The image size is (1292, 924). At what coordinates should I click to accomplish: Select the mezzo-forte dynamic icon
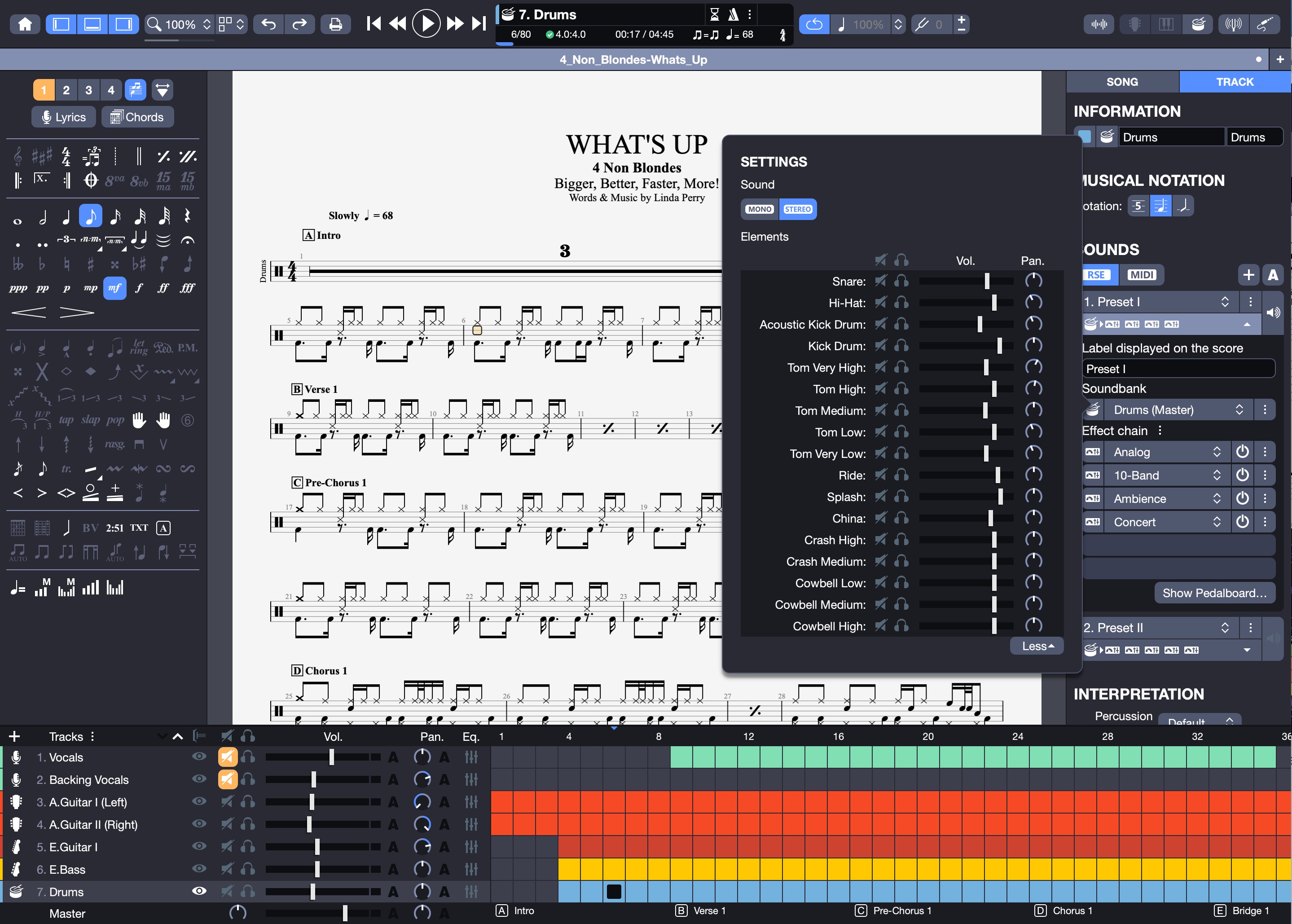click(114, 288)
